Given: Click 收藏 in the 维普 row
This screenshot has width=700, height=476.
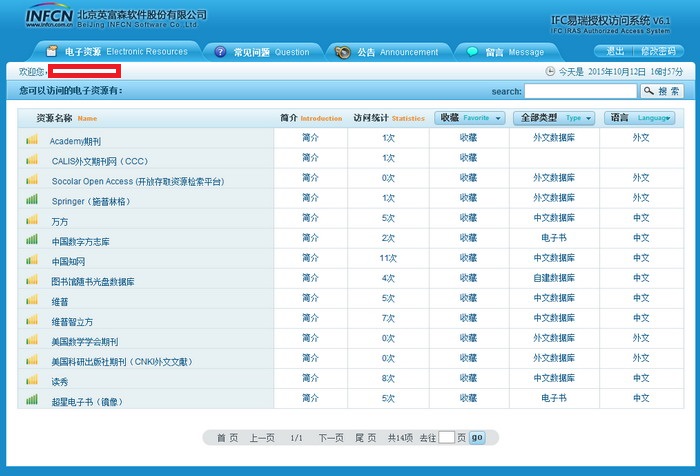Looking at the screenshot, I should tap(468, 299).
